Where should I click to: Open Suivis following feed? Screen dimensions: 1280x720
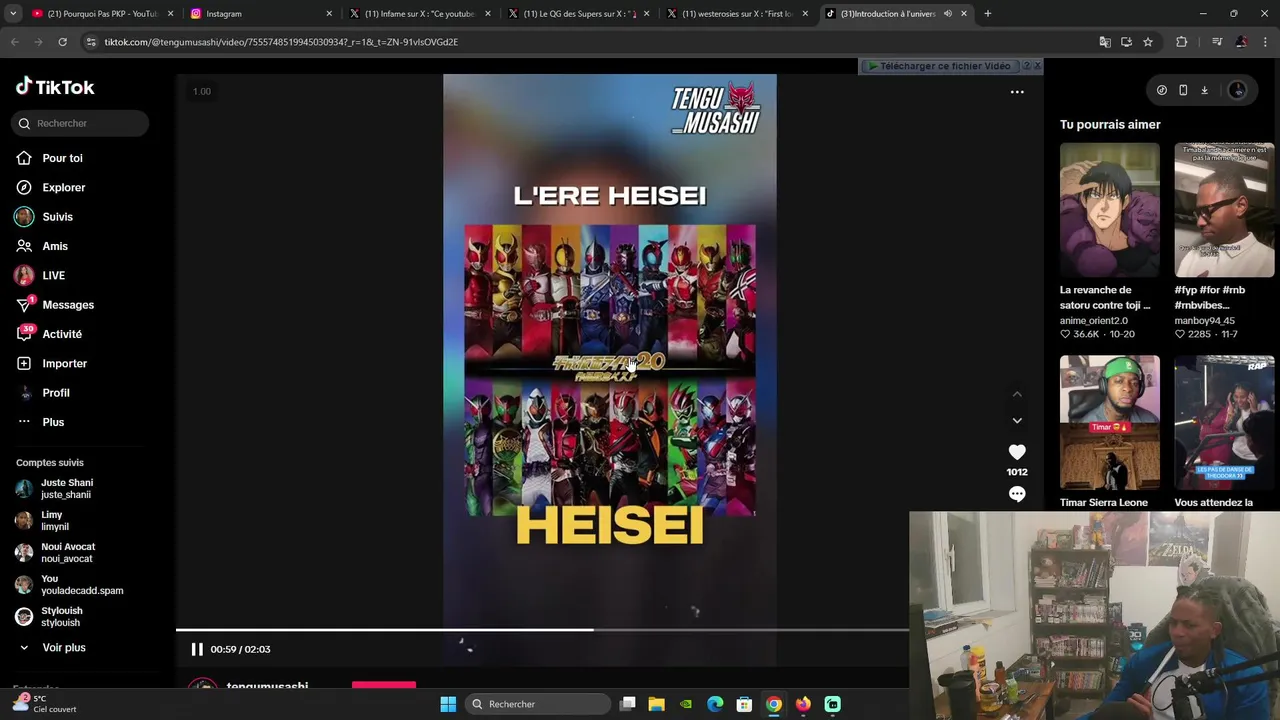[x=57, y=217]
